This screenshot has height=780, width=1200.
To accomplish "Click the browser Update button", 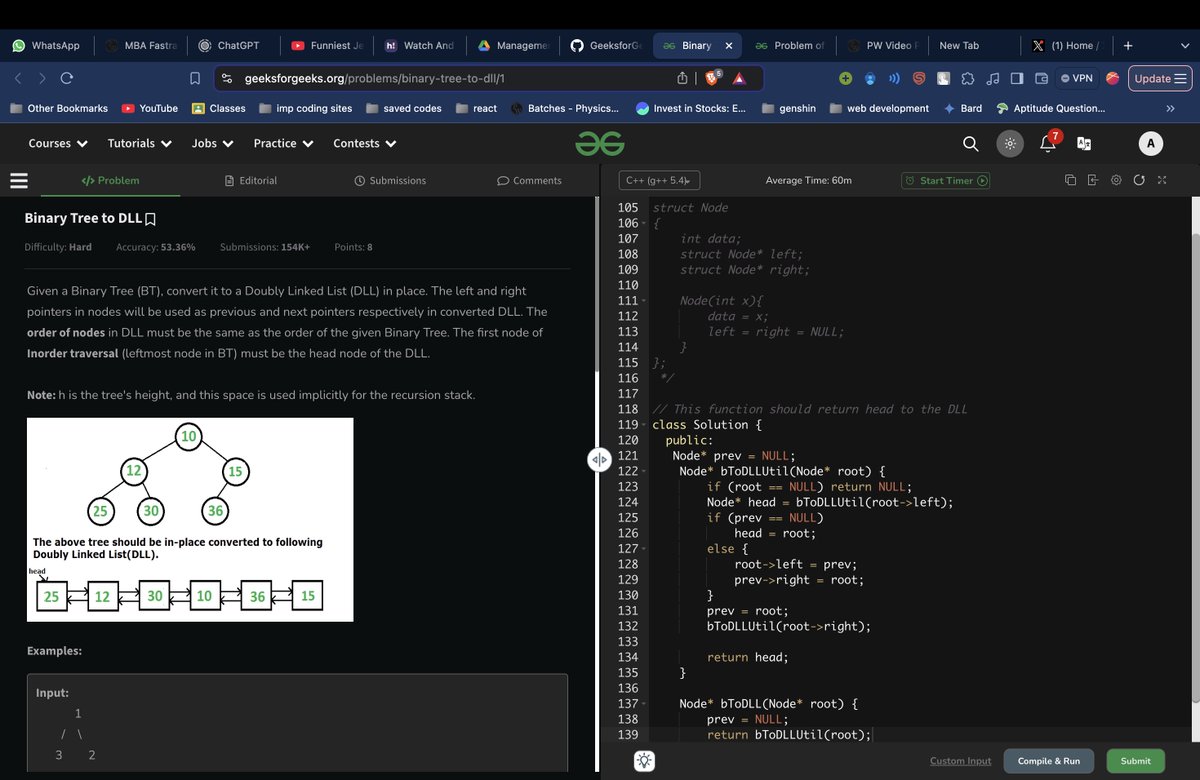I will pyautogui.click(x=1160, y=78).
